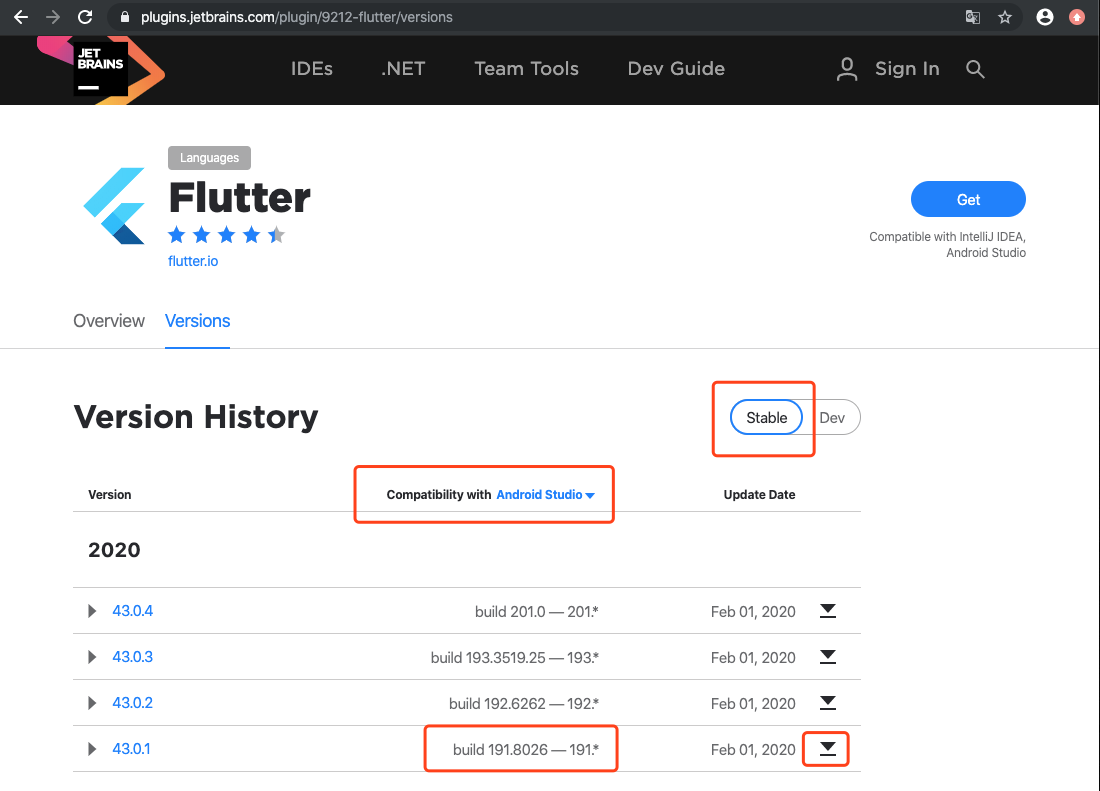The width and height of the screenshot is (1100, 791).
Task: Download version 43.0.3 via arrow icon
Action: [828, 657]
